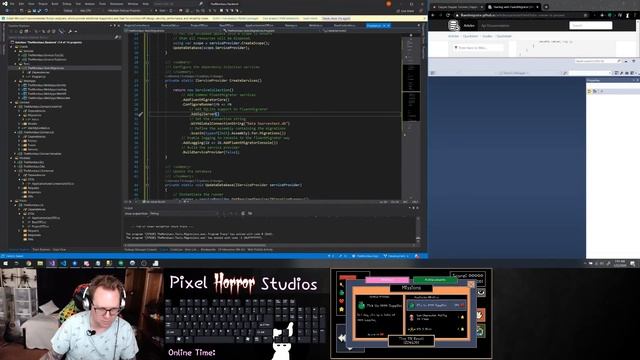Viewport: 640px width, 360px height.
Task: Open the Show output from dropdown
Action: (185, 213)
